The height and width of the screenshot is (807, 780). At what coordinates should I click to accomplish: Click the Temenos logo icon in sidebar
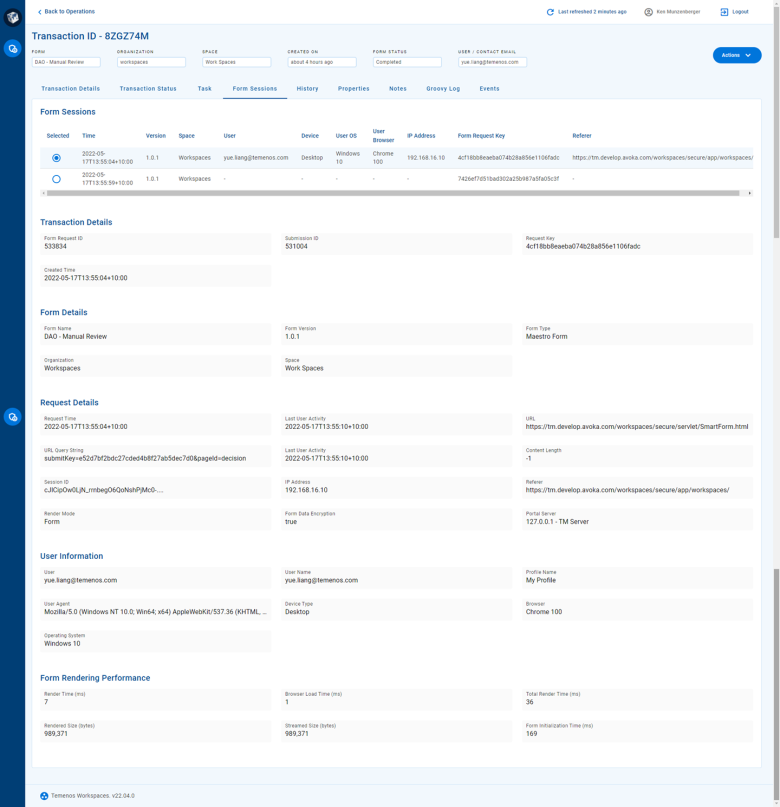click(x=12, y=17)
